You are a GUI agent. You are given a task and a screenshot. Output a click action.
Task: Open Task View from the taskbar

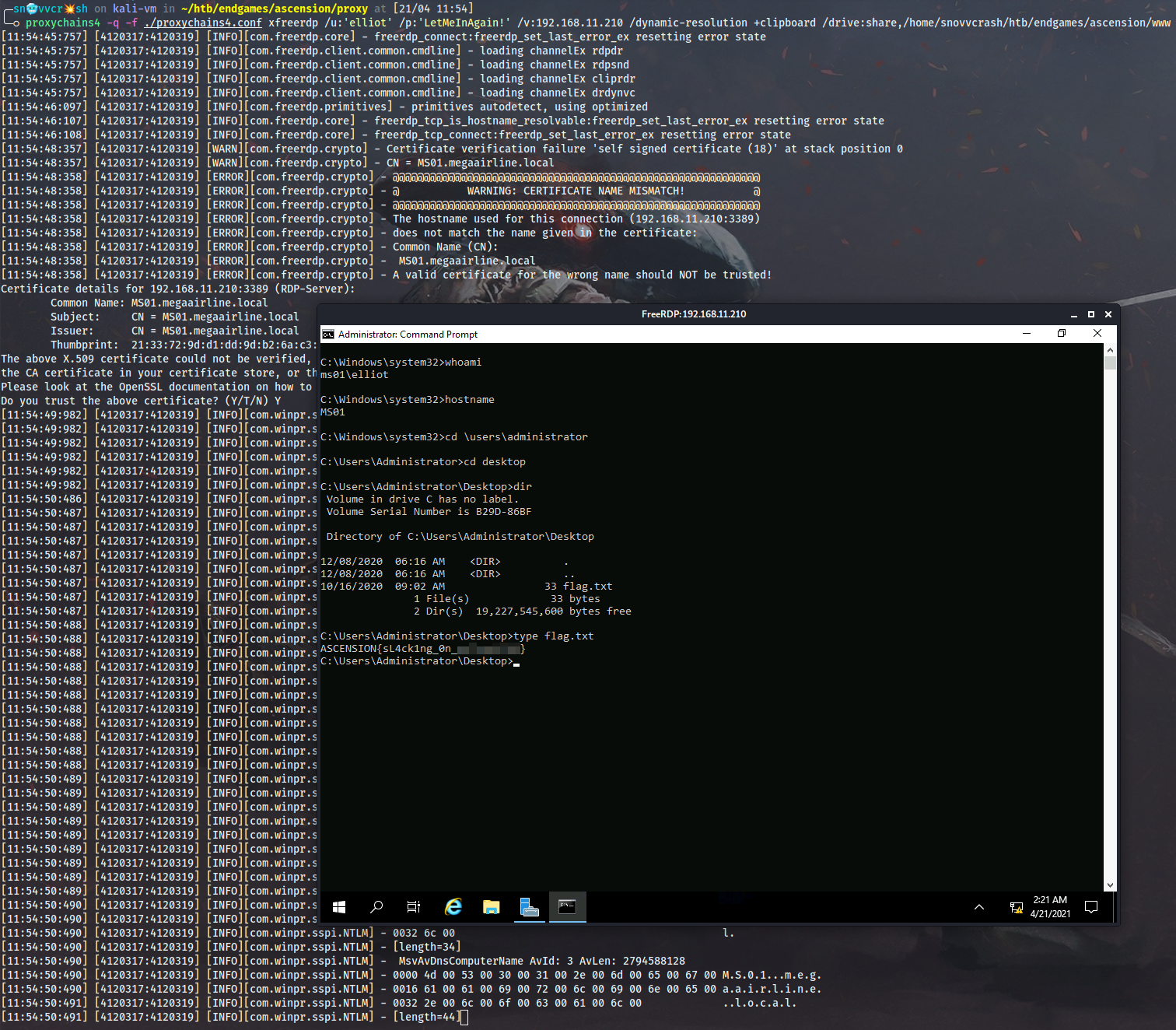[414, 907]
